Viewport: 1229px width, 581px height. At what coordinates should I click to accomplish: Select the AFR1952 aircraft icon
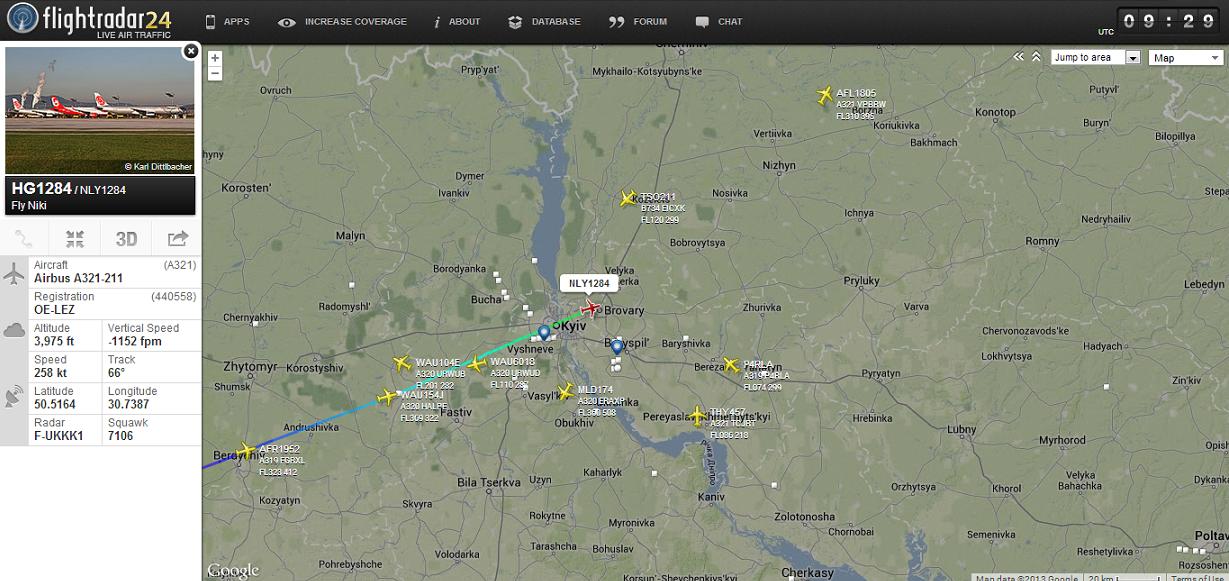click(x=246, y=451)
